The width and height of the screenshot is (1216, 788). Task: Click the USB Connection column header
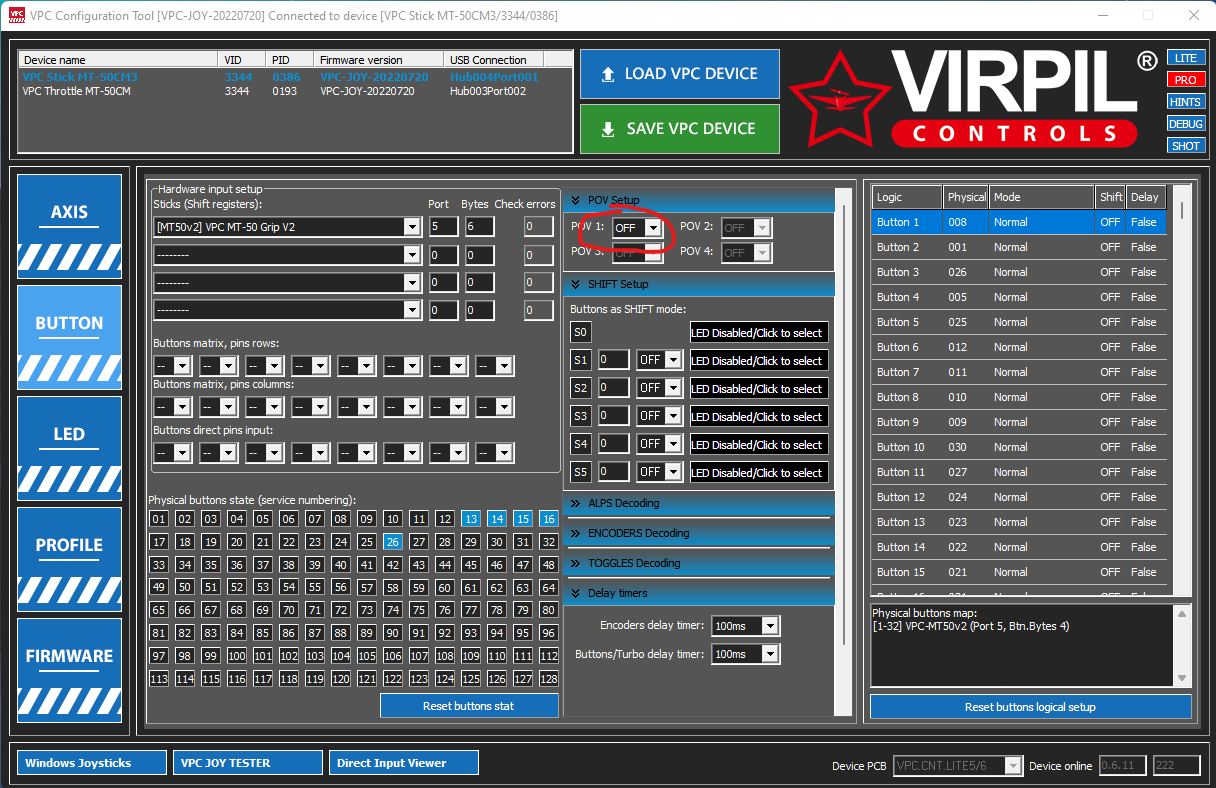click(x=494, y=60)
